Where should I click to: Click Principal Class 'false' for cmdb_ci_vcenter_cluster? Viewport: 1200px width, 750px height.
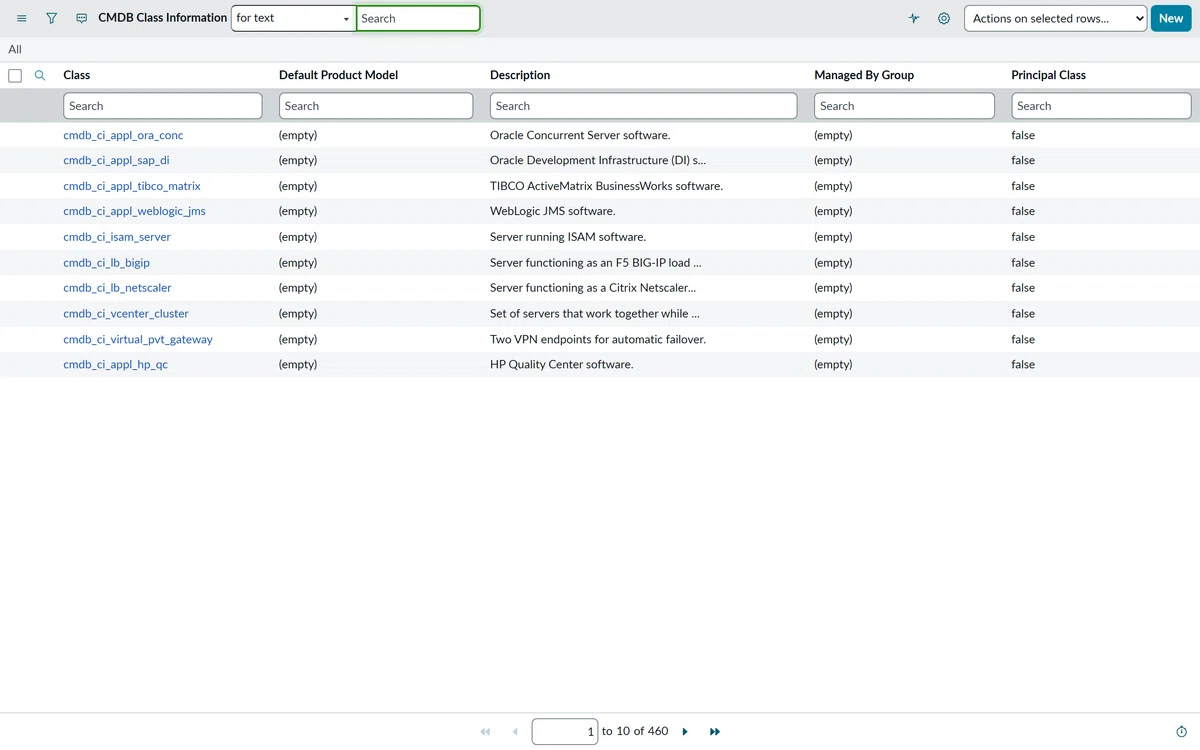1023,314
